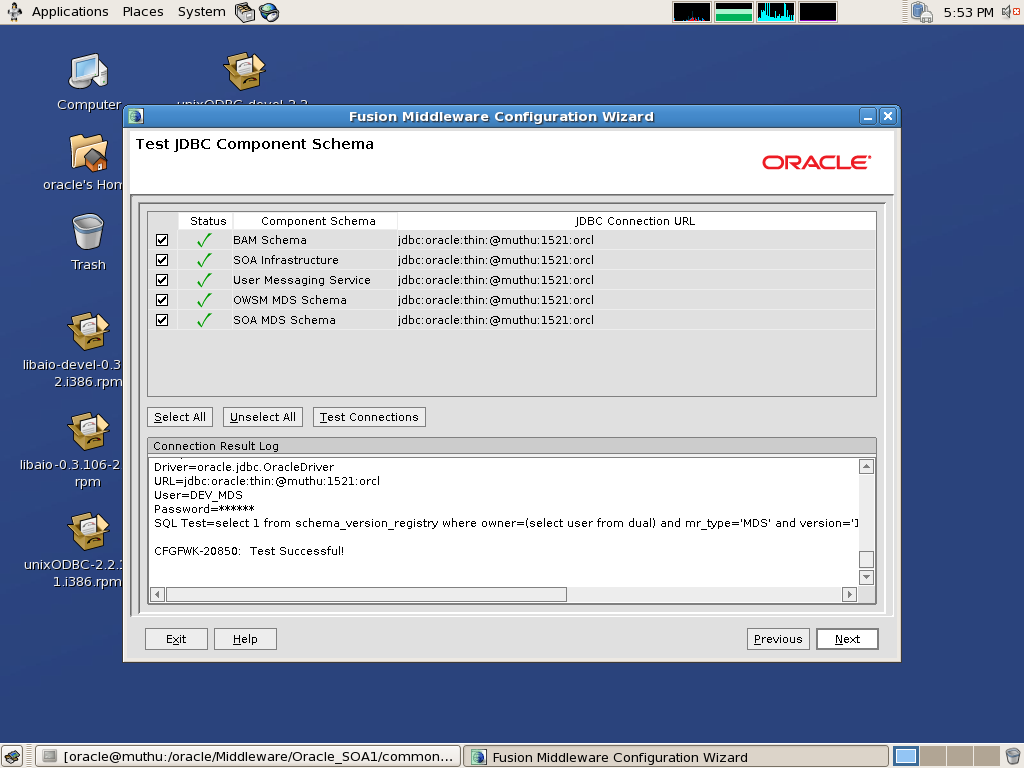Click the show desktop icon in bottom panel
This screenshot has width=1024, height=768.
tap(12, 756)
